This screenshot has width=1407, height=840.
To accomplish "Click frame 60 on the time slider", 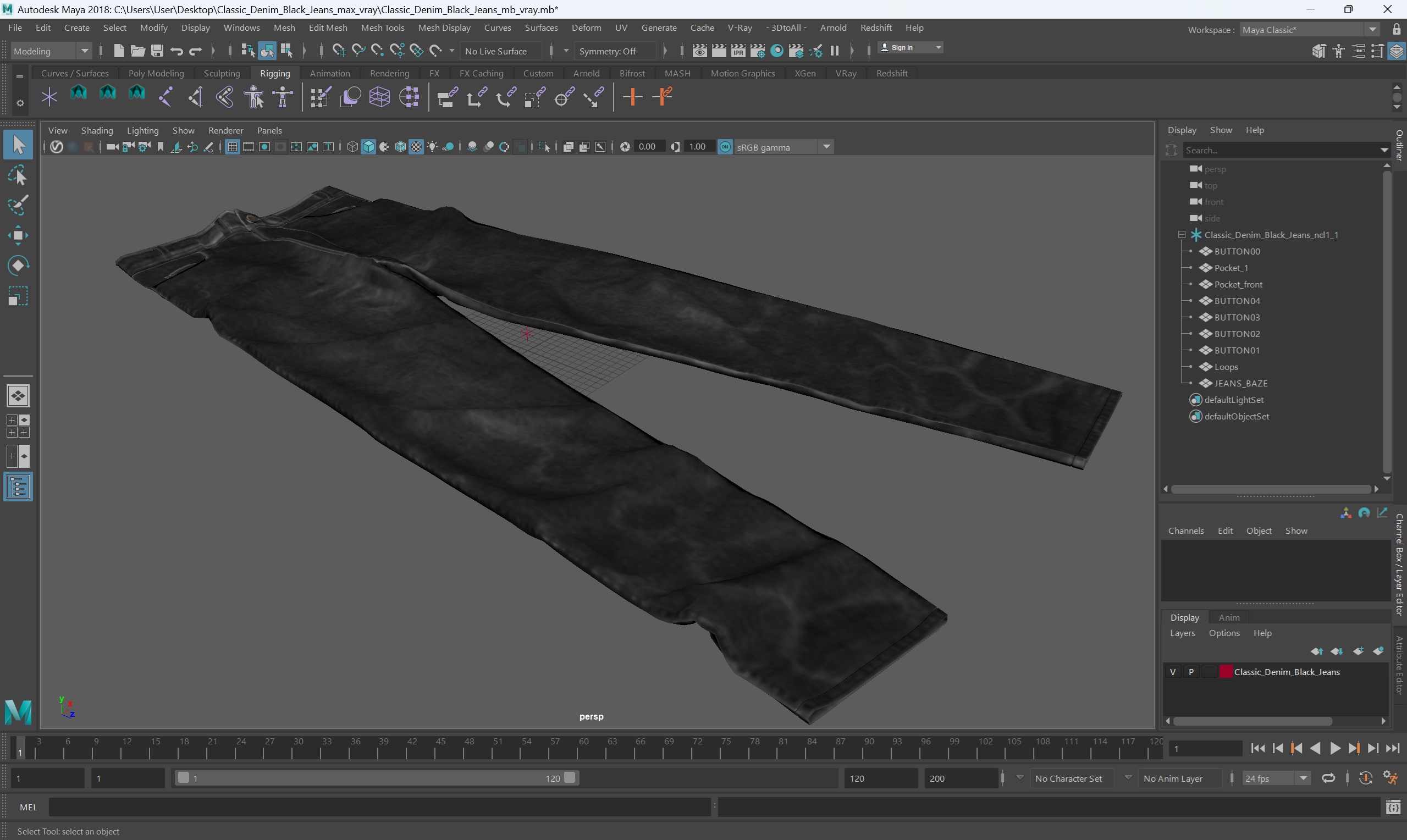I will click(x=577, y=748).
